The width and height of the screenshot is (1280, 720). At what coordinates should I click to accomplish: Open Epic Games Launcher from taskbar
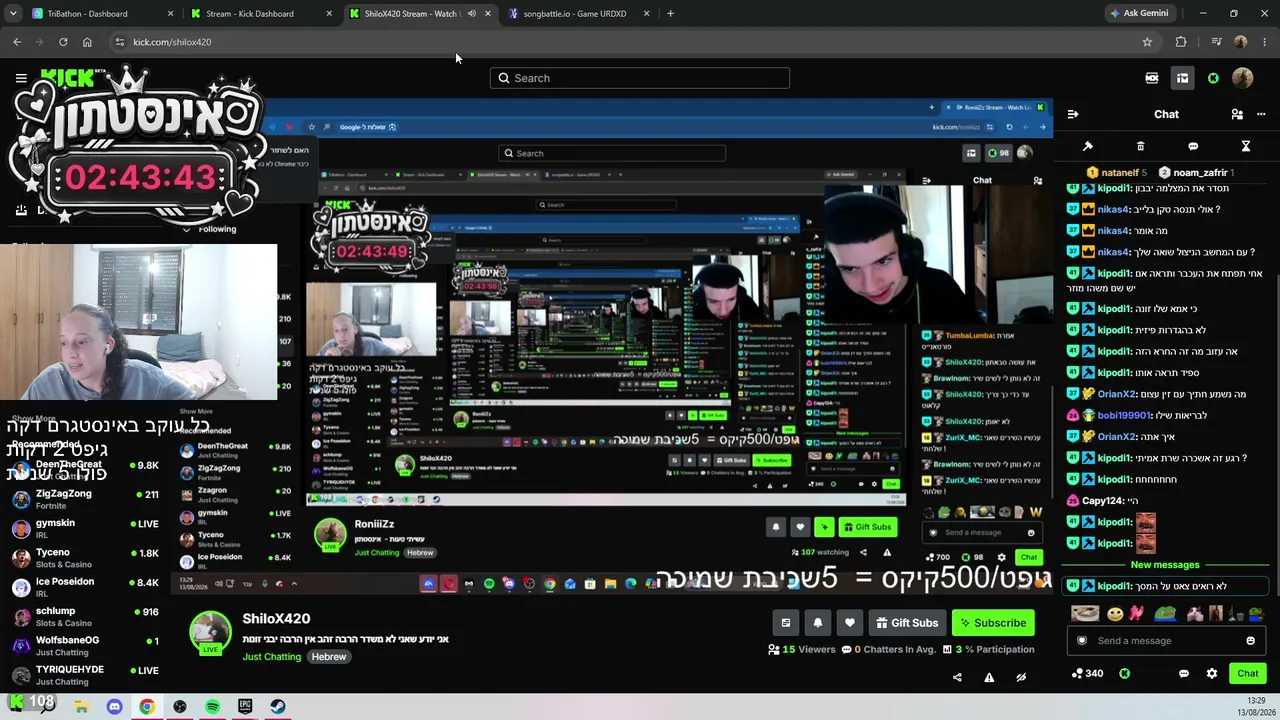click(245, 707)
